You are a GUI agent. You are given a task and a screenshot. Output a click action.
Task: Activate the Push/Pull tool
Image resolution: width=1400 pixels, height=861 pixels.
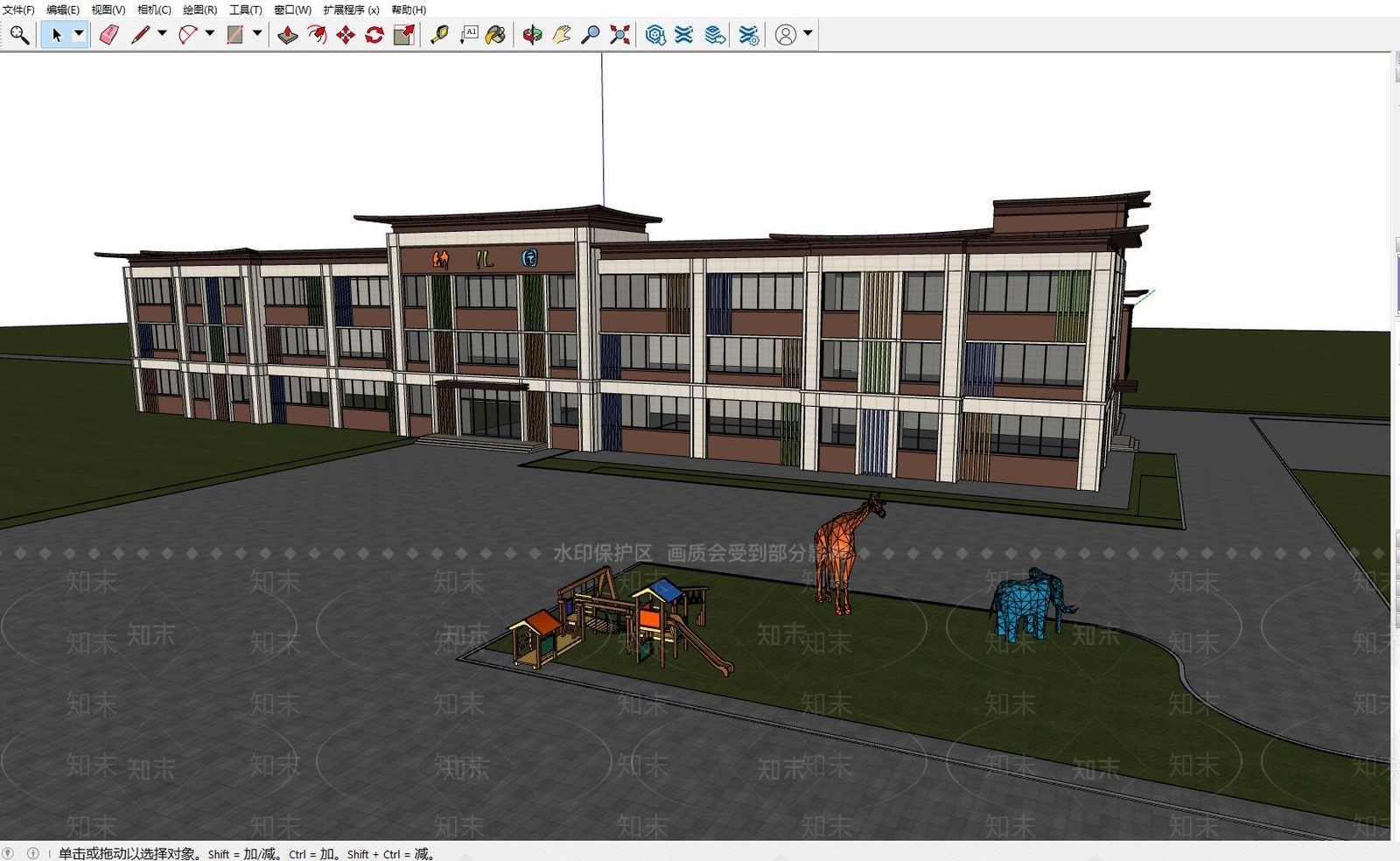tap(288, 35)
